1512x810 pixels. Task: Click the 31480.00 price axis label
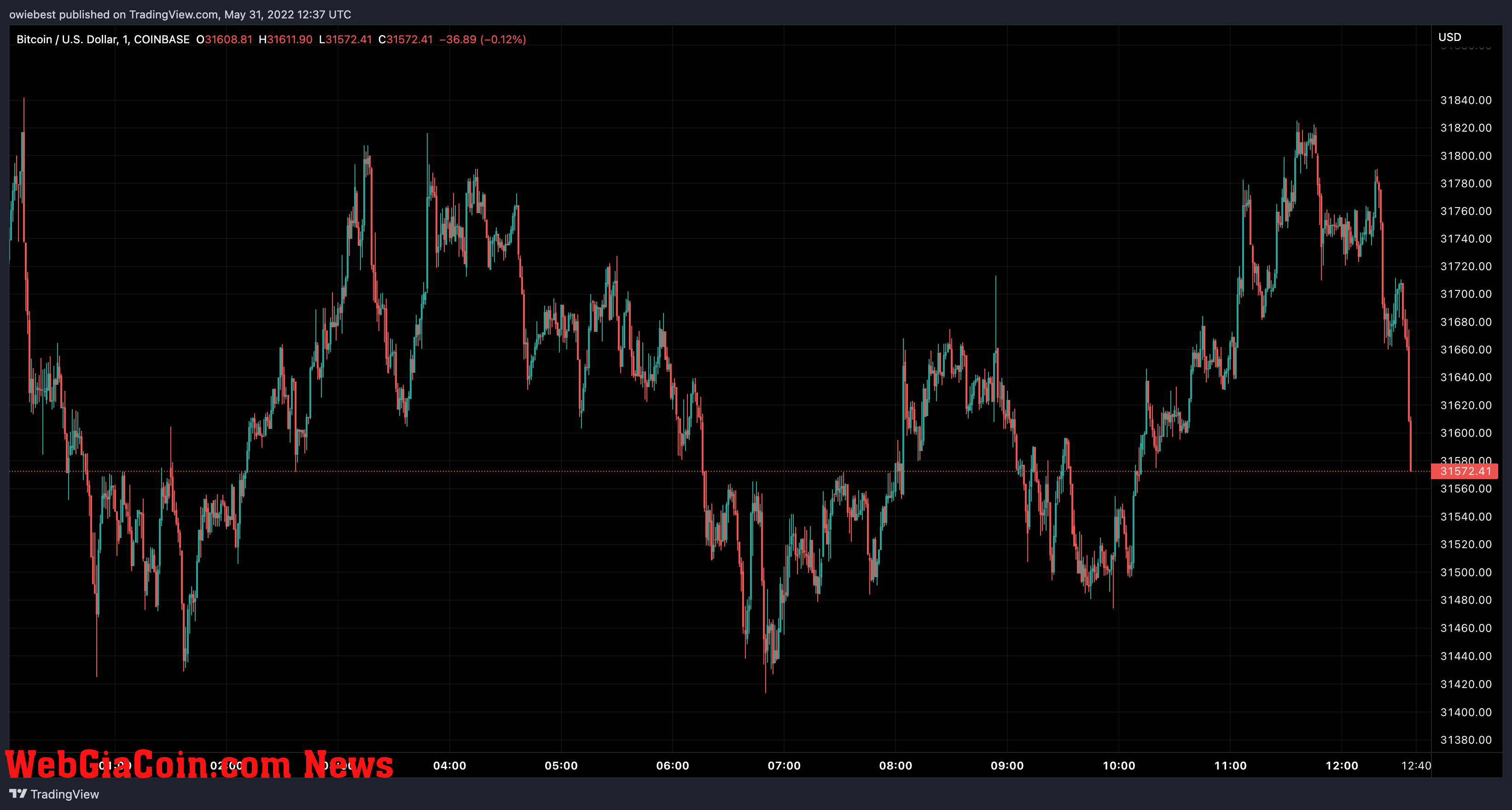[1465, 600]
